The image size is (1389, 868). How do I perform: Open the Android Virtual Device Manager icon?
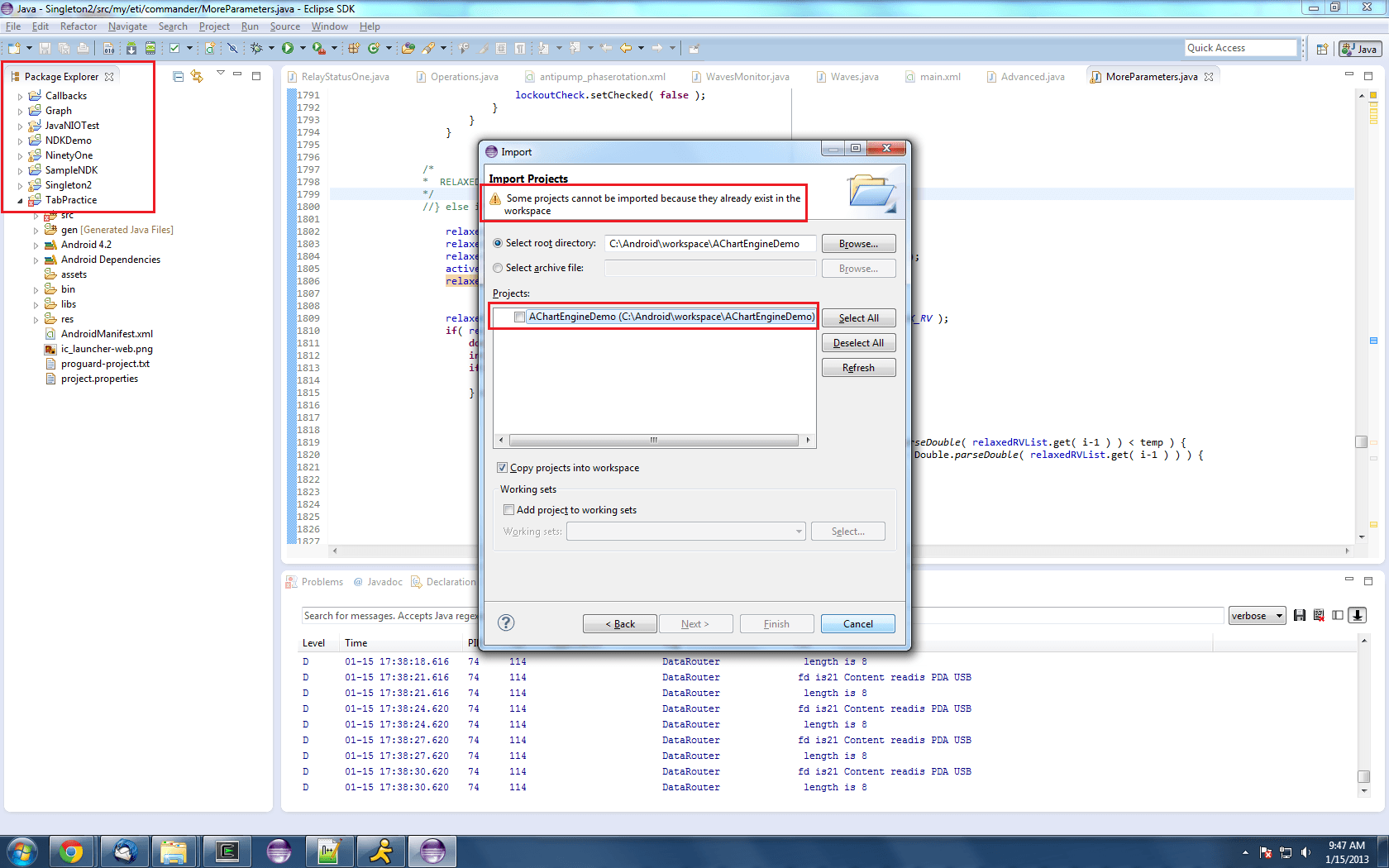point(150,48)
